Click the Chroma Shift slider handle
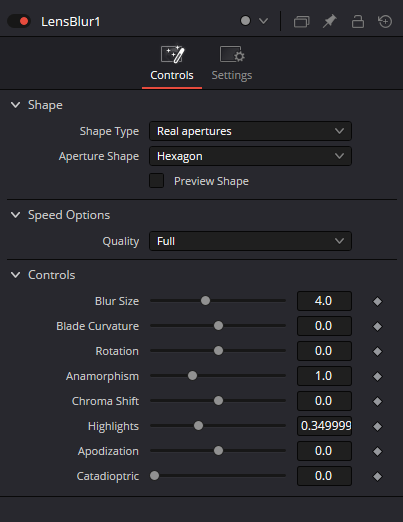This screenshot has height=522, width=403. pos(218,401)
